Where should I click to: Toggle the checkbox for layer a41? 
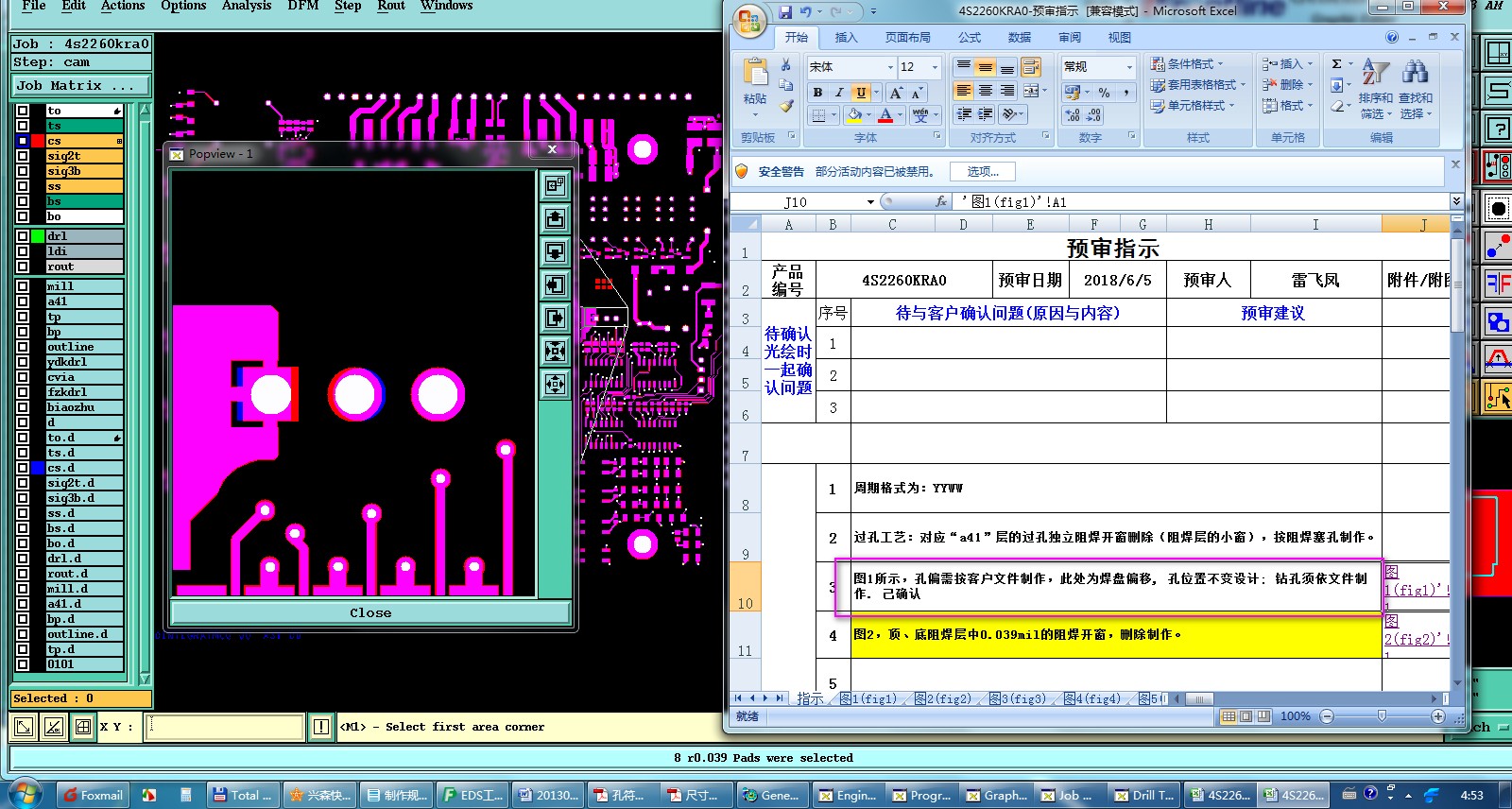click(x=23, y=301)
